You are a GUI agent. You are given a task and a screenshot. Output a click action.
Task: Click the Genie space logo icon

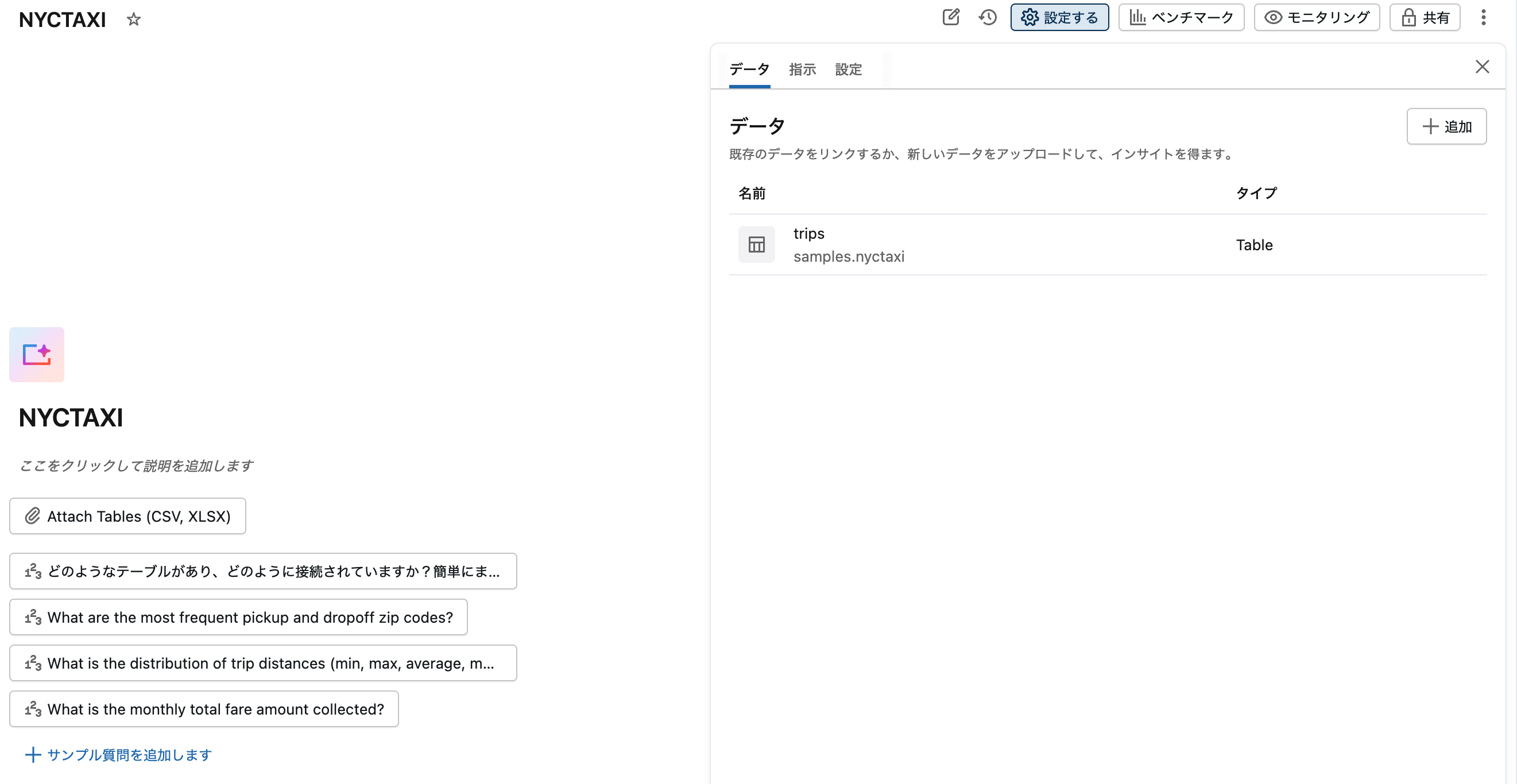(37, 354)
